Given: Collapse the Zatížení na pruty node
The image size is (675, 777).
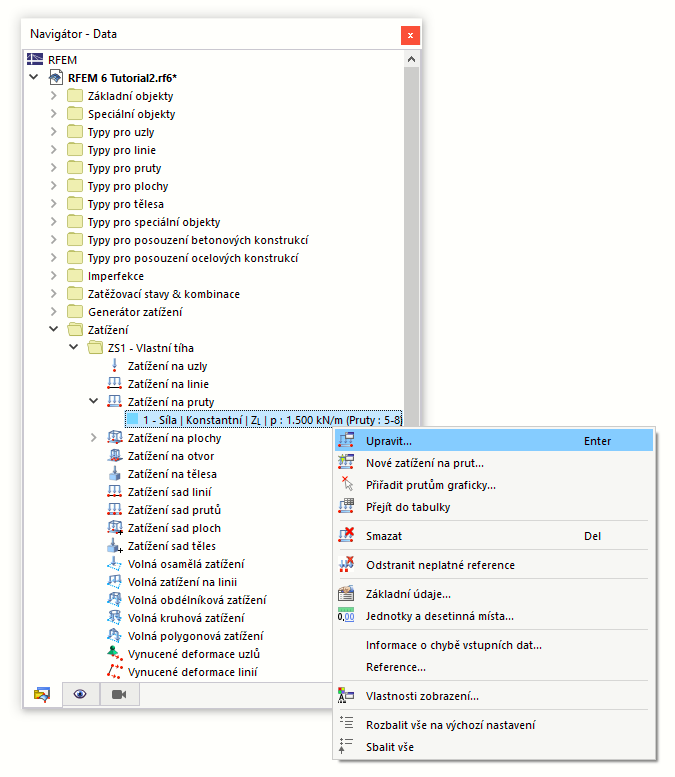Looking at the screenshot, I should click(93, 401).
